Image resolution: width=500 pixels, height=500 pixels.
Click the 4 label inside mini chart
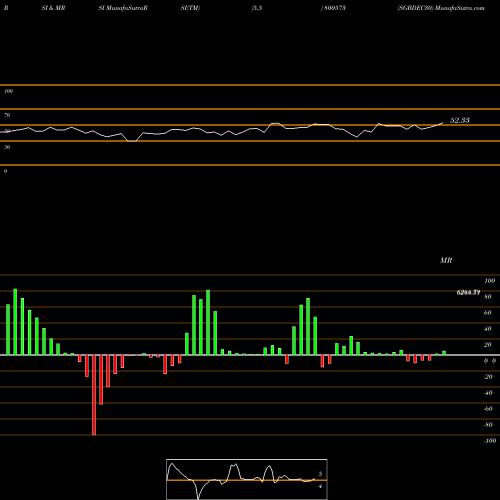pos(320,486)
